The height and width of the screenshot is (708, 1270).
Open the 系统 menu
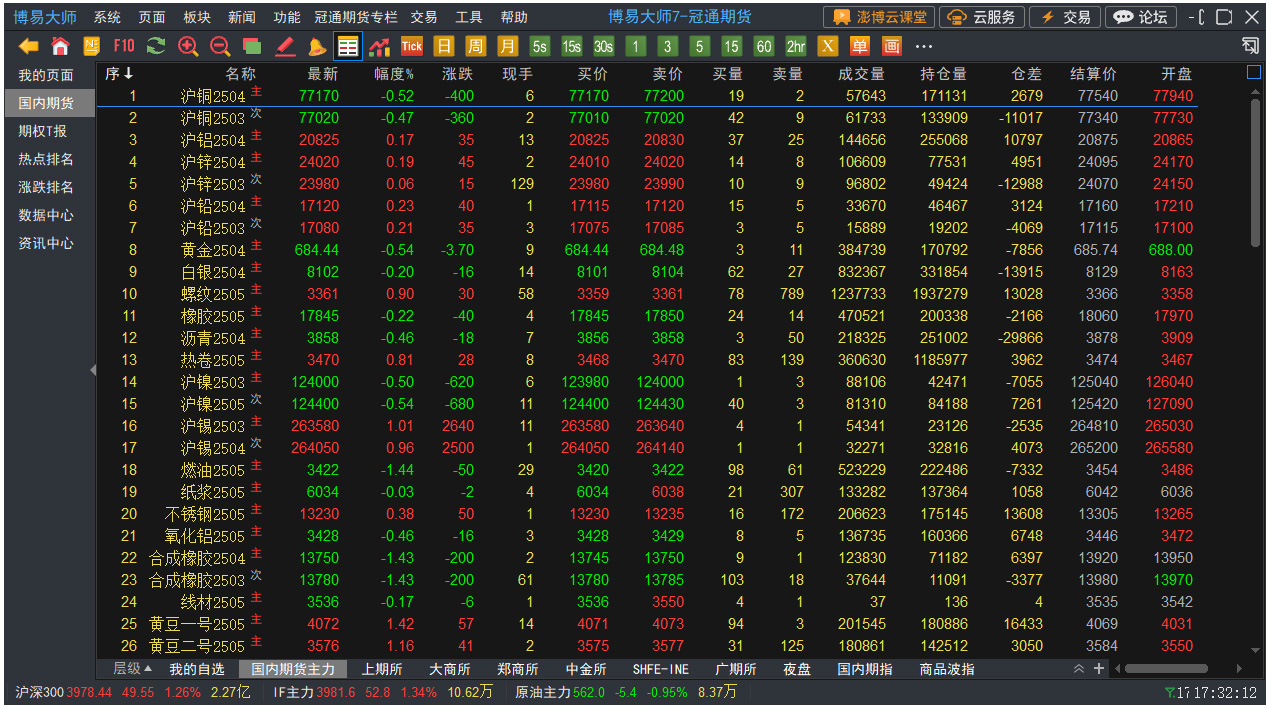pyautogui.click(x=107, y=17)
